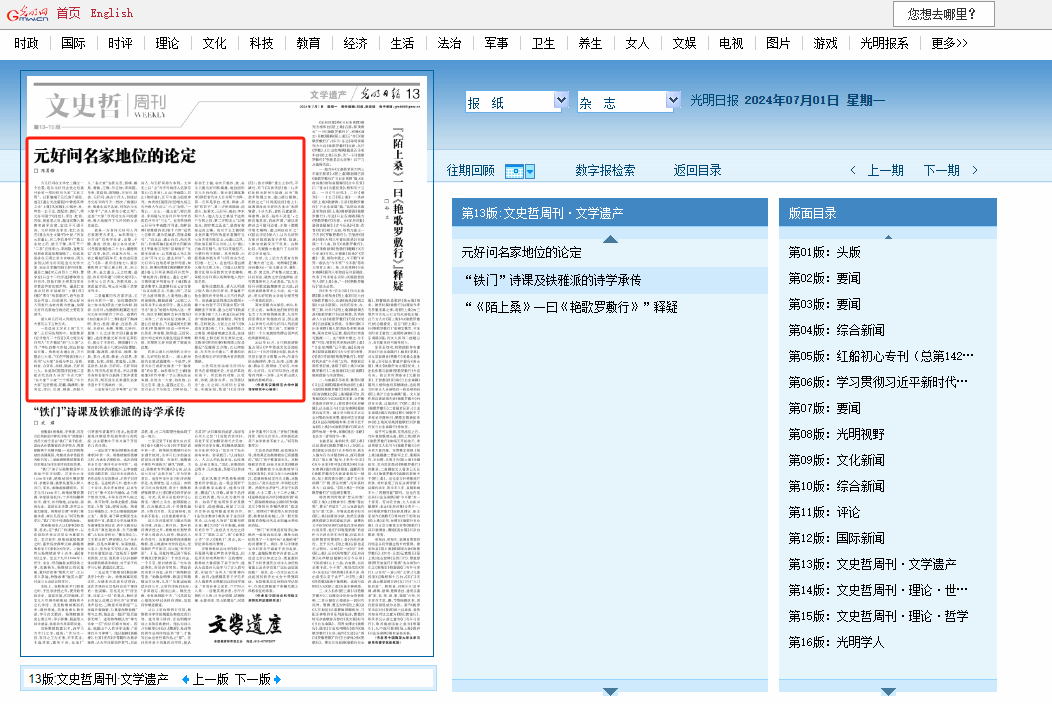Click 返回目录 link
Viewport: 1052px width, 704px height.
(x=697, y=171)
